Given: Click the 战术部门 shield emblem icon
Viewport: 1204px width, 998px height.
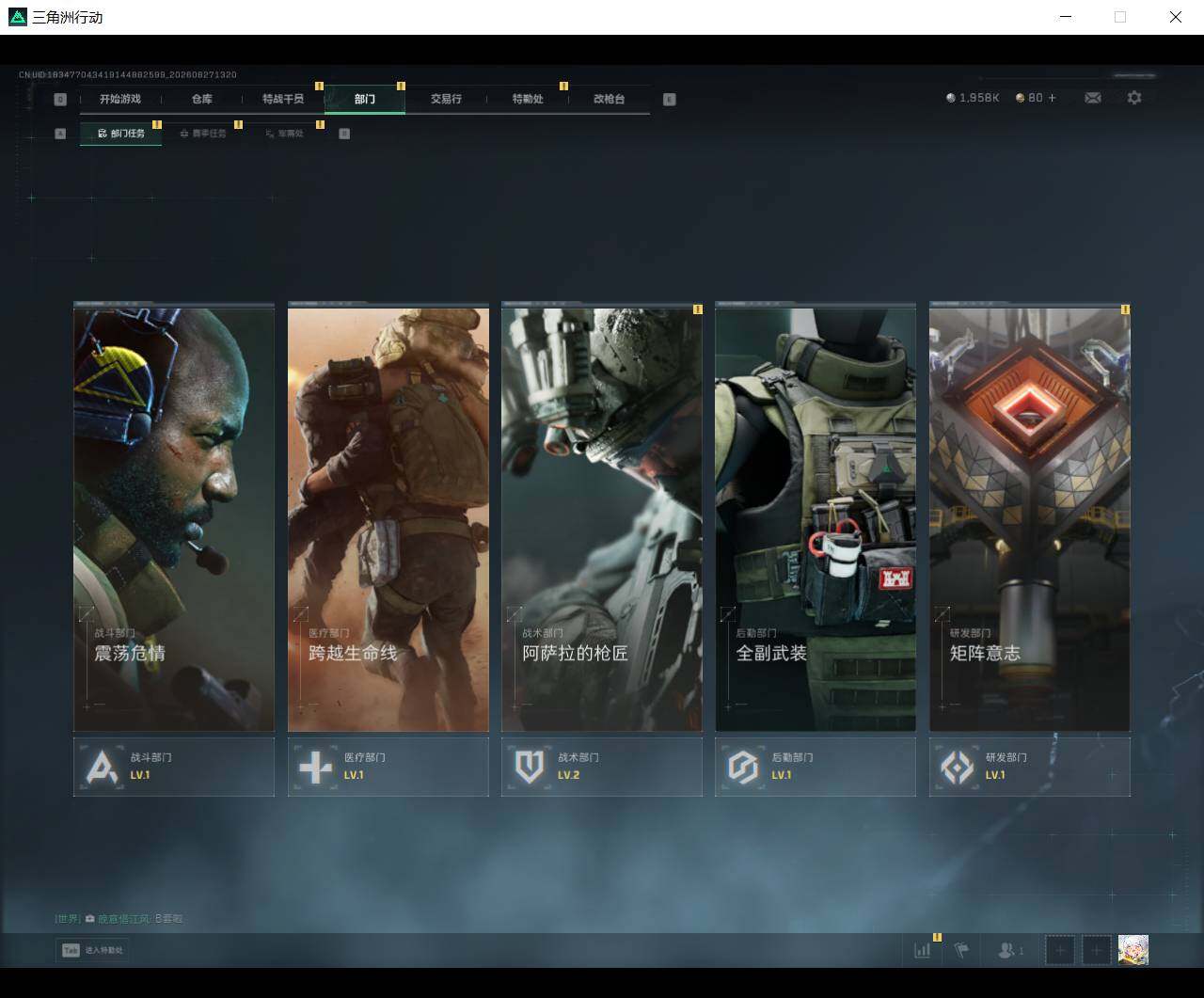Looking at the screenshot, I should point(530,768).
